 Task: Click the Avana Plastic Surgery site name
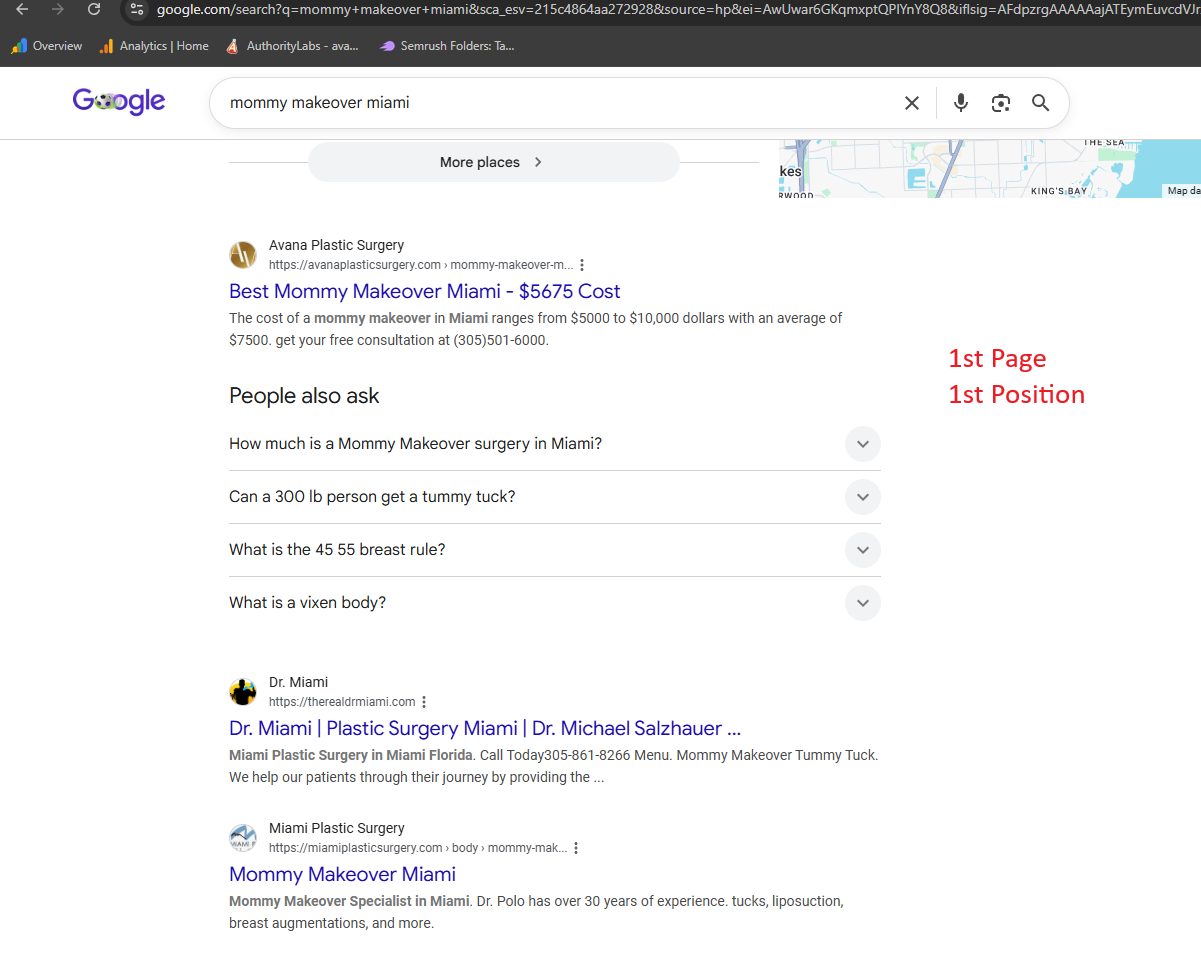(337, 245)
